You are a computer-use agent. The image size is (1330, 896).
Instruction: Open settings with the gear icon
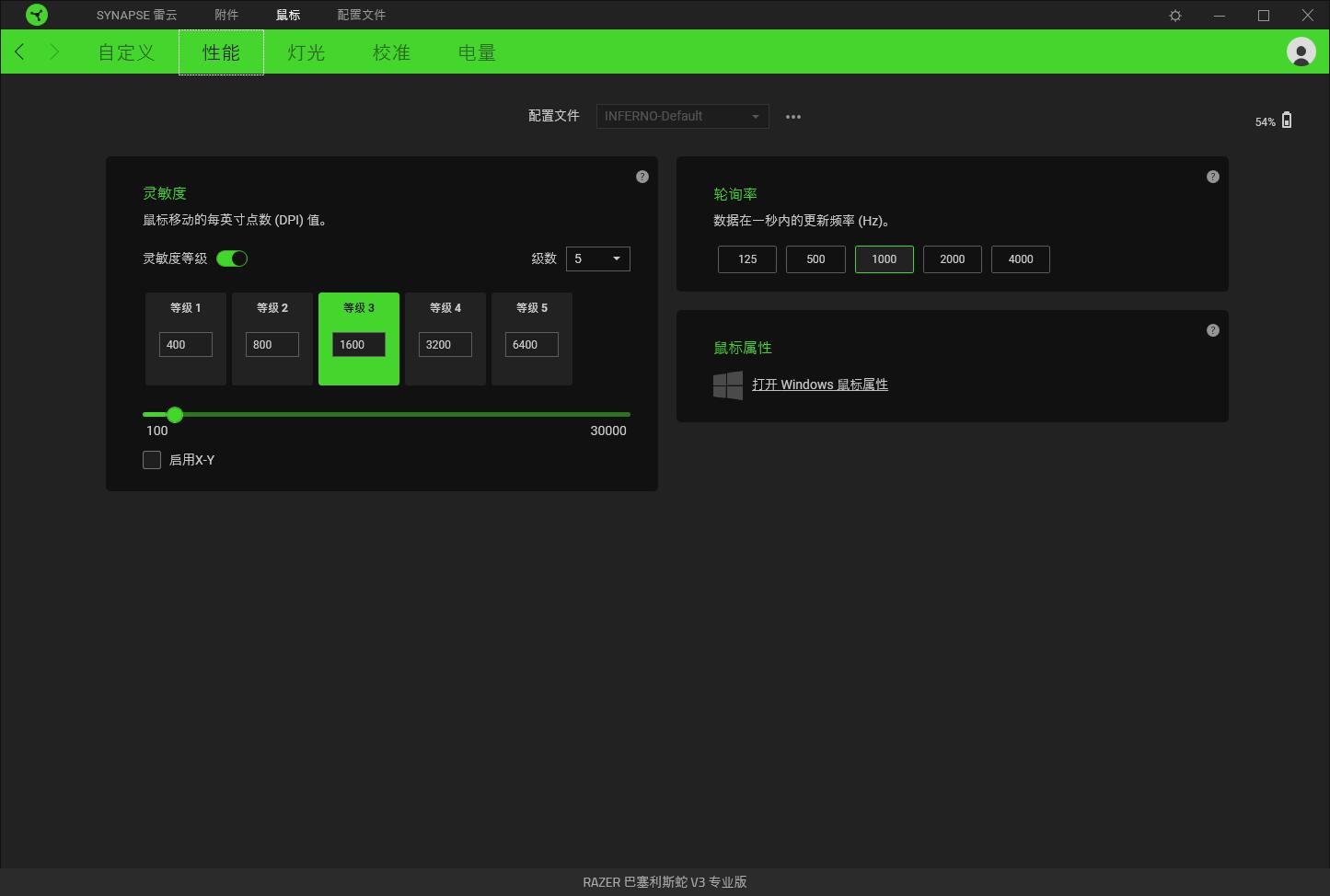(1175, 16)
